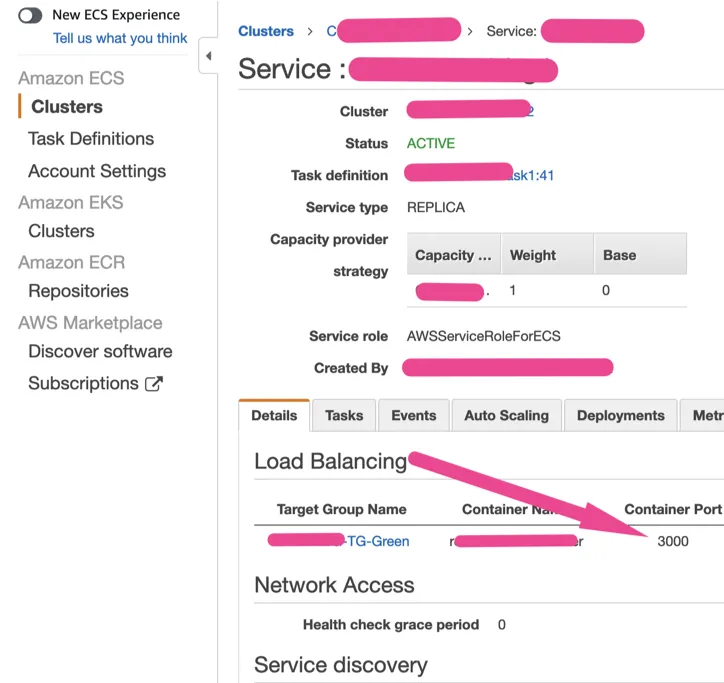Click the Container Port value 3000
Image resolution: width=724 pixels, height=683 pixels.
673,541
